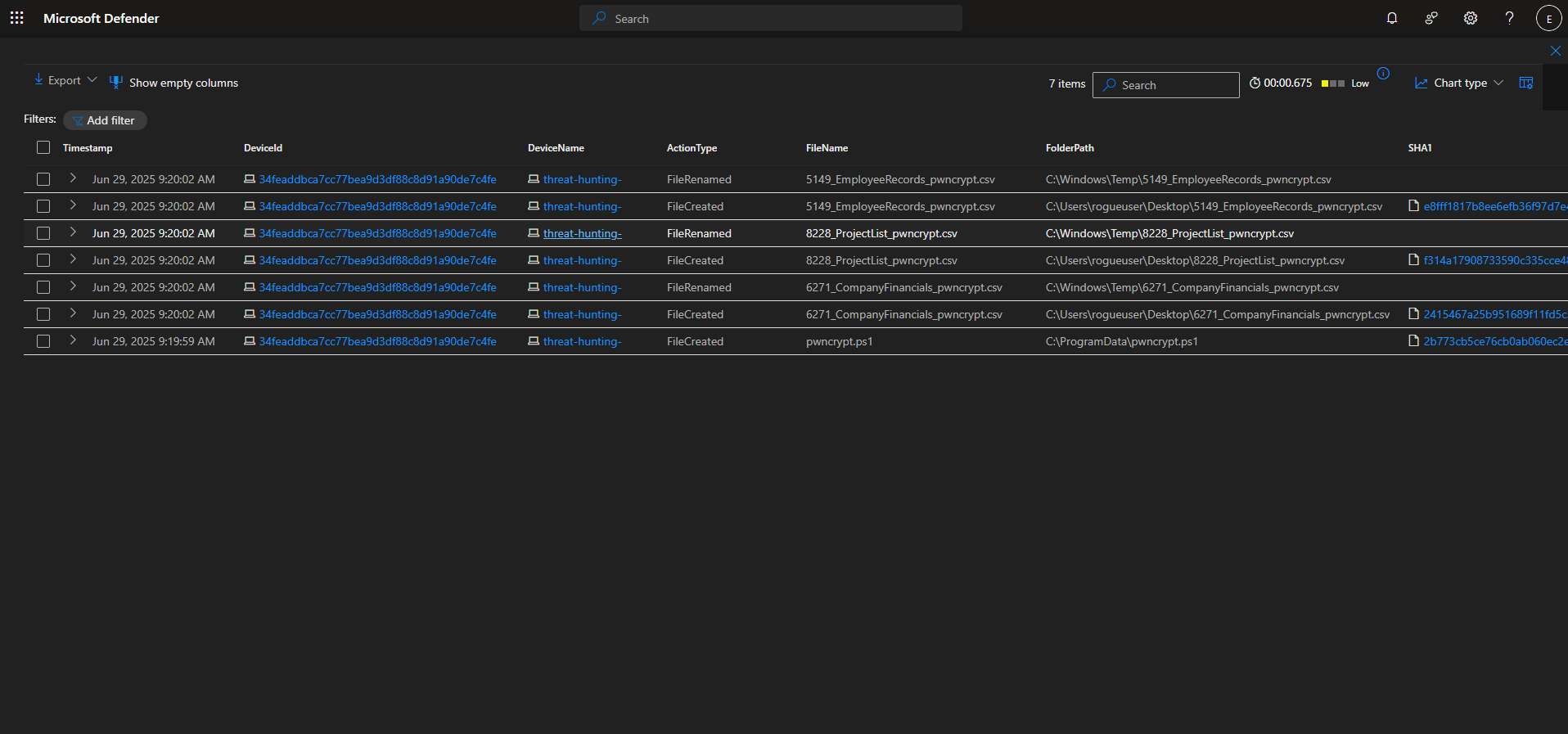Click the C:\Windows\Temp\8228_ProjectList_pwncrypt.csv path

pos(1170,233)
